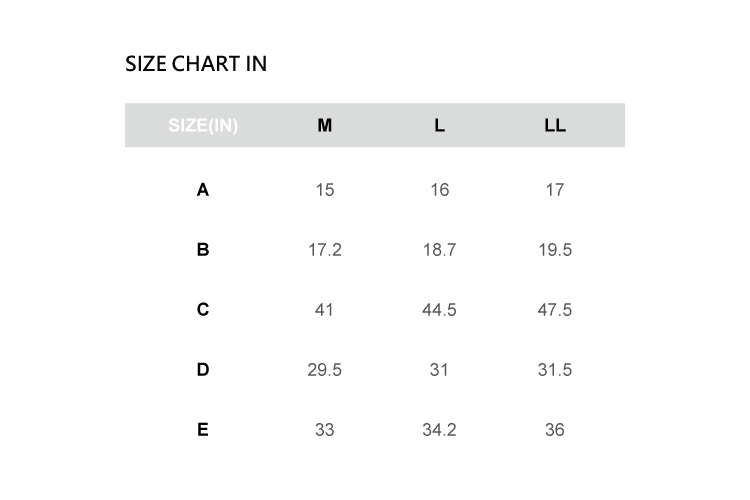Click row label A
The width and height of the screenshot is (750, 500).
(203, 189)
